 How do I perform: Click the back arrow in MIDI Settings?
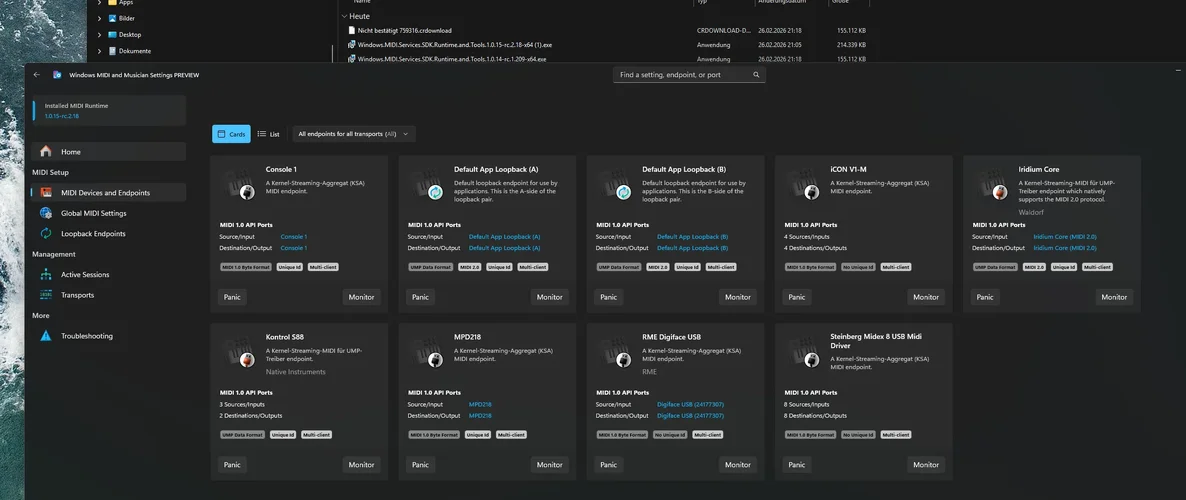[36, 75]
